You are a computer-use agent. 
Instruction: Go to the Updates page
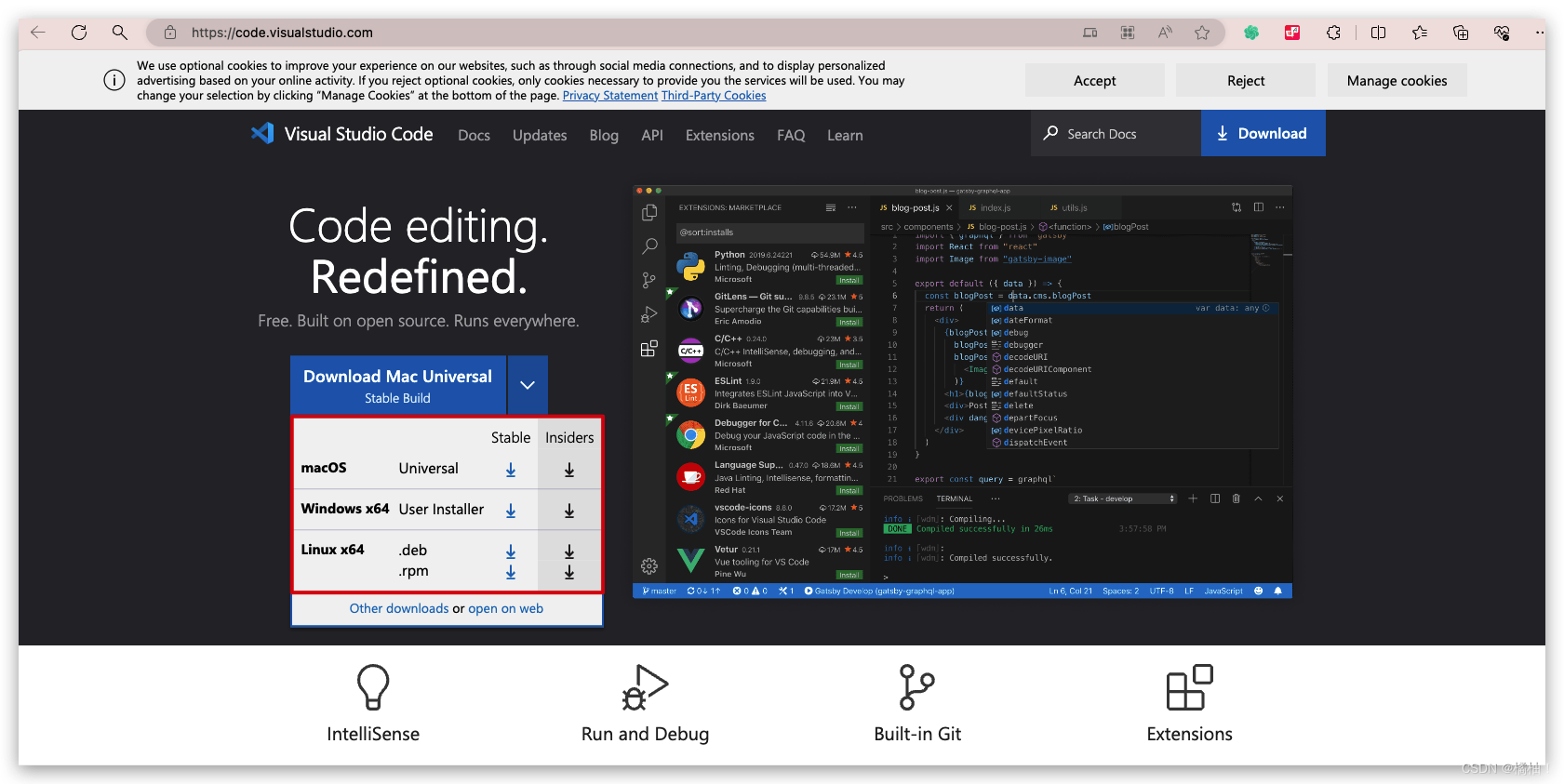coord(540,136)
